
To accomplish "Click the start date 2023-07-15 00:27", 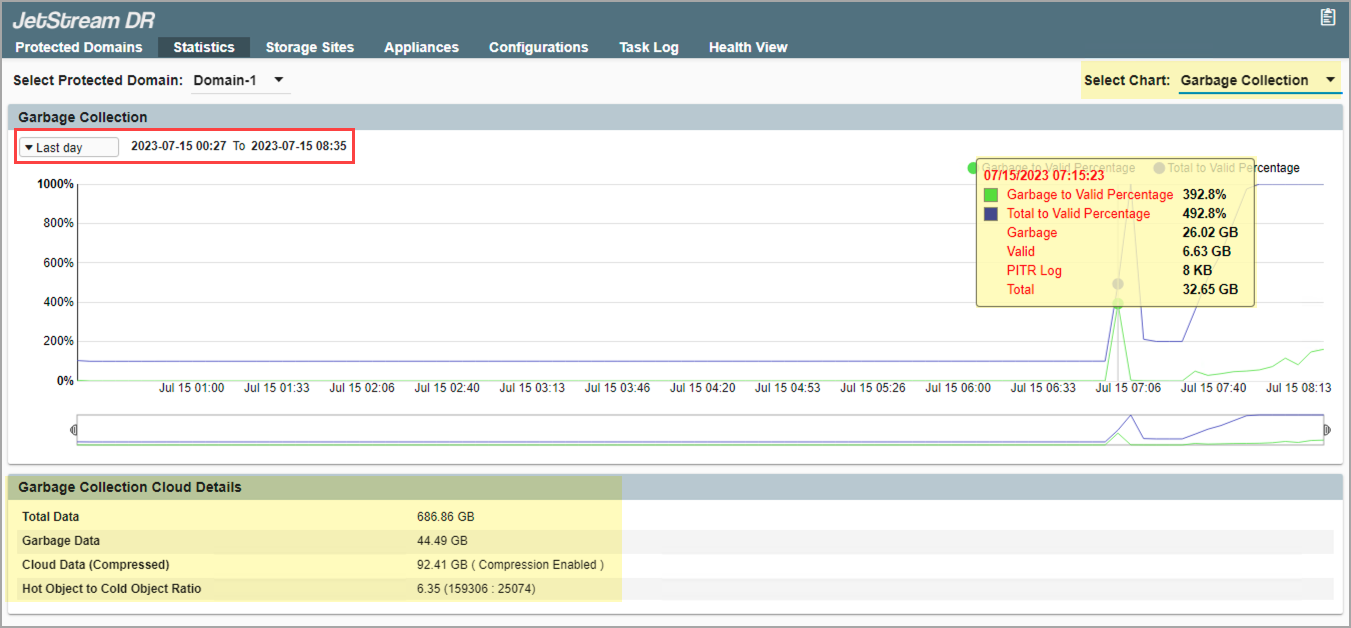I will (x=178, y=146).
